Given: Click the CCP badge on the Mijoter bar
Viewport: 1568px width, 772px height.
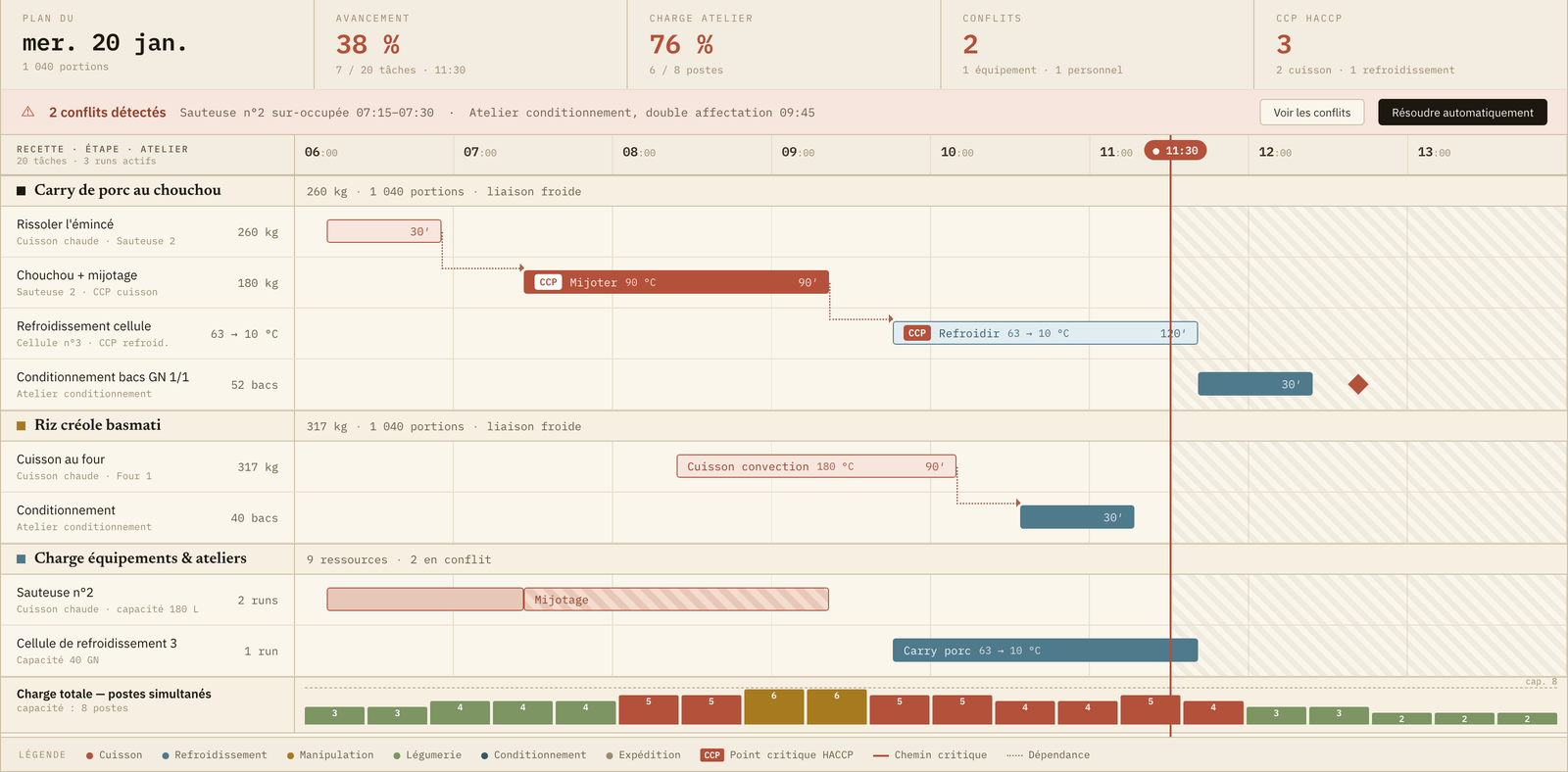Looking at the screenshot, I should pos(548,282).
